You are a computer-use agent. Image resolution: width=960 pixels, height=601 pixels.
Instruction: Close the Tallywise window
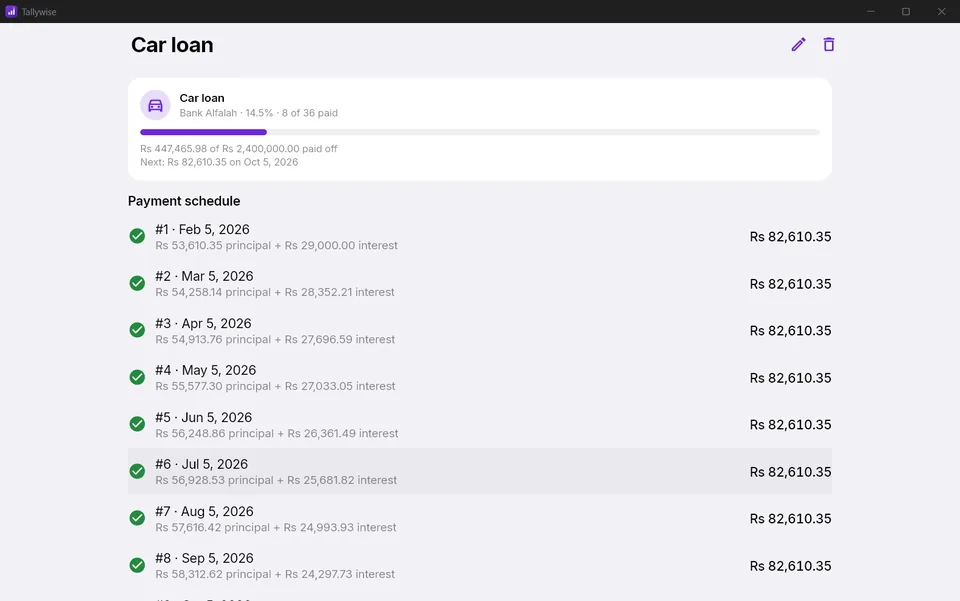pyautogui.click(x=942, y=12)
